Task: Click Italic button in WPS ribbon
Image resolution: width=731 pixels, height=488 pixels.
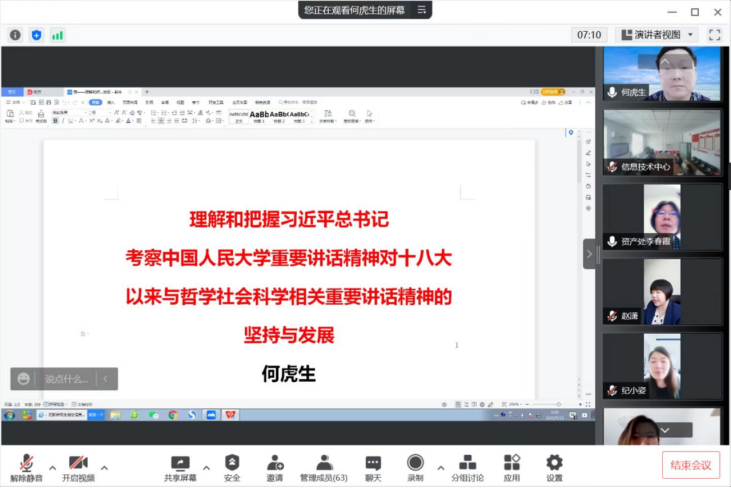Action: pos(63,121)
